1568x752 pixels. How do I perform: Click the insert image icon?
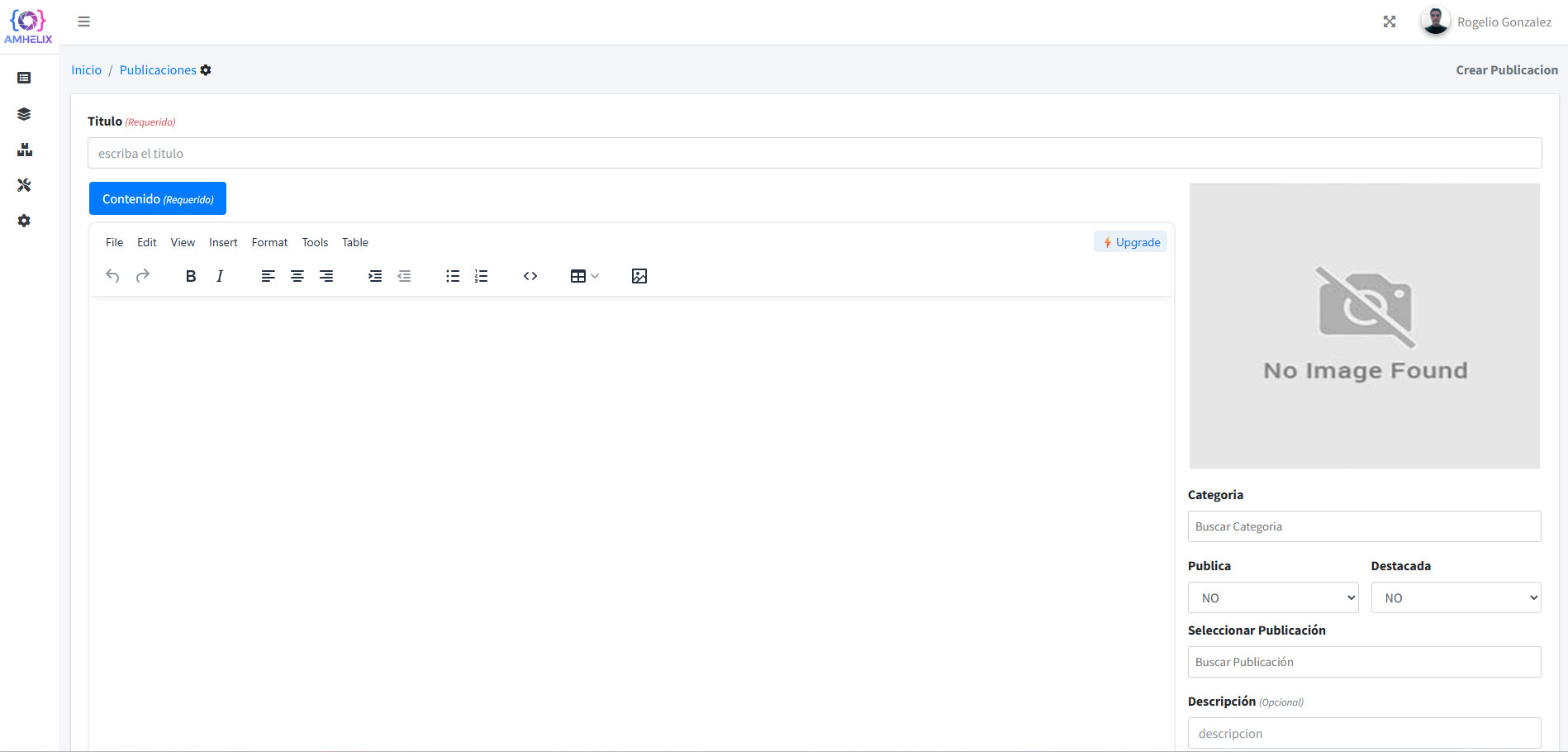pos(639,276)
